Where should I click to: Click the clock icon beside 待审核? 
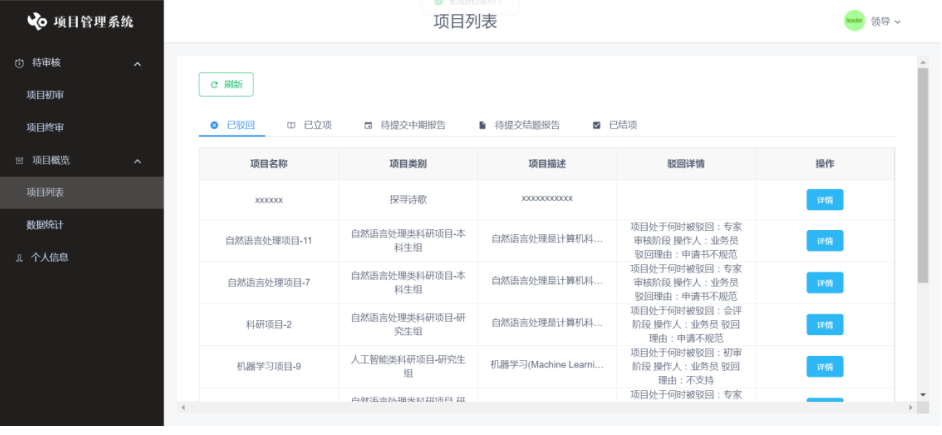pos(19,63)
